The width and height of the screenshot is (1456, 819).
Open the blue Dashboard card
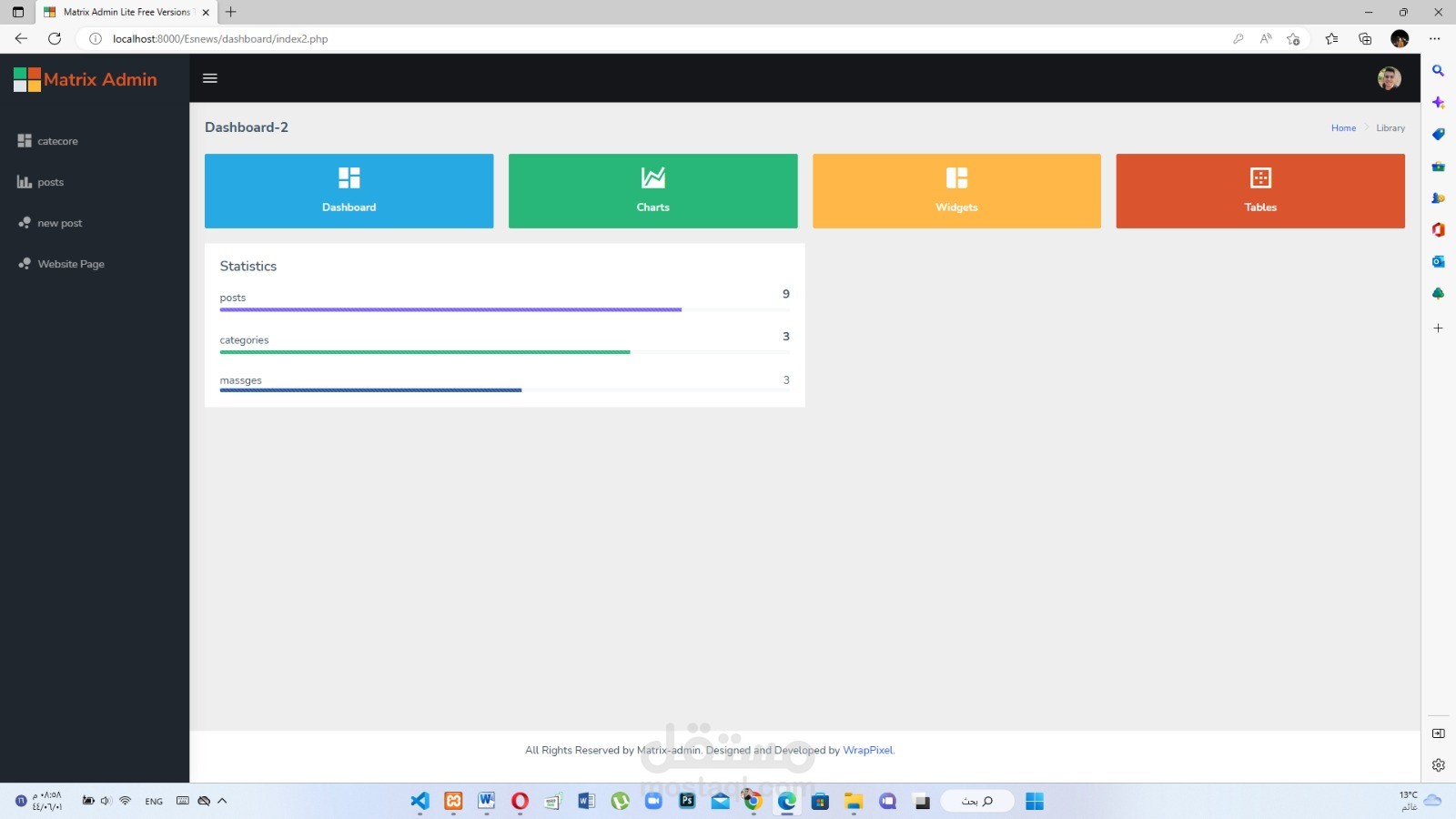[349, 191]
